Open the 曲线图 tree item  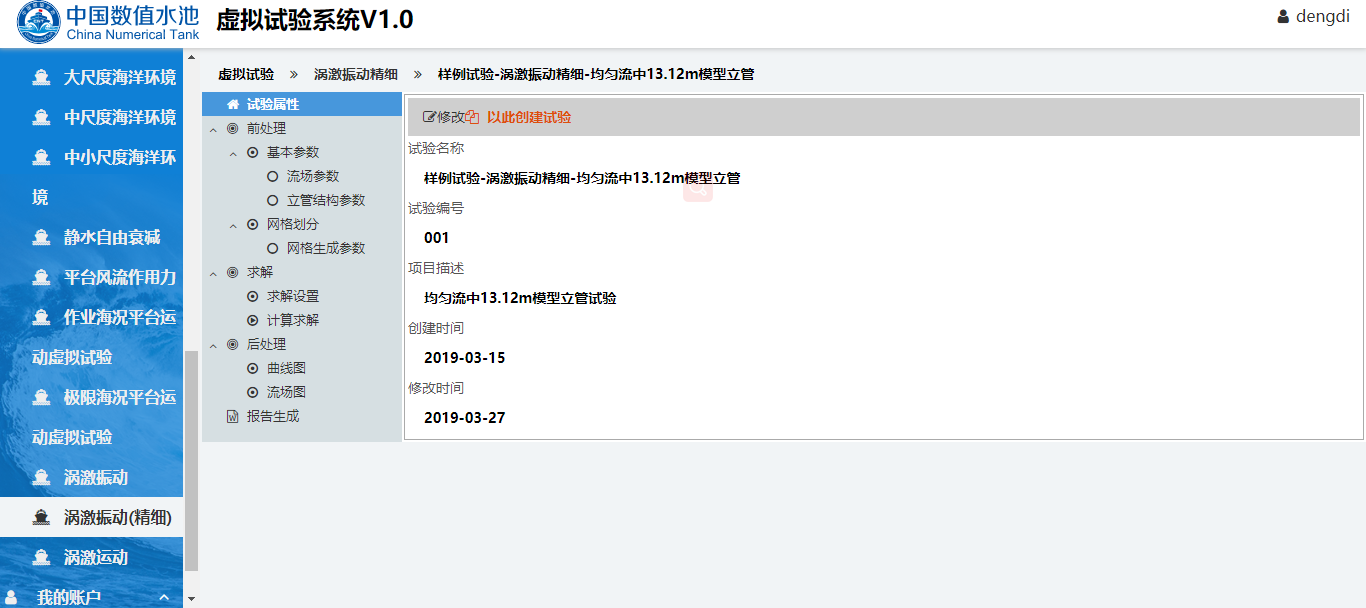286,368
